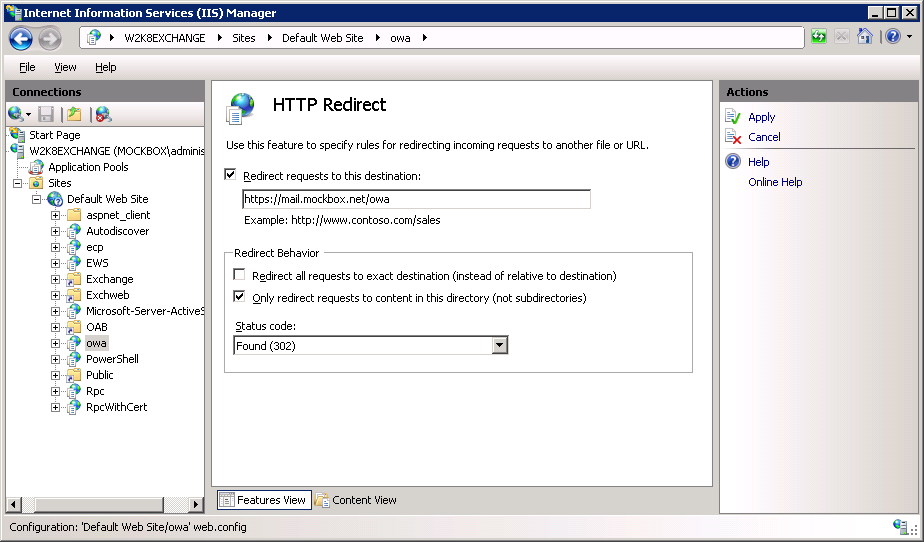Click the green Refresh page icon
924x542 pixels.
819,37
